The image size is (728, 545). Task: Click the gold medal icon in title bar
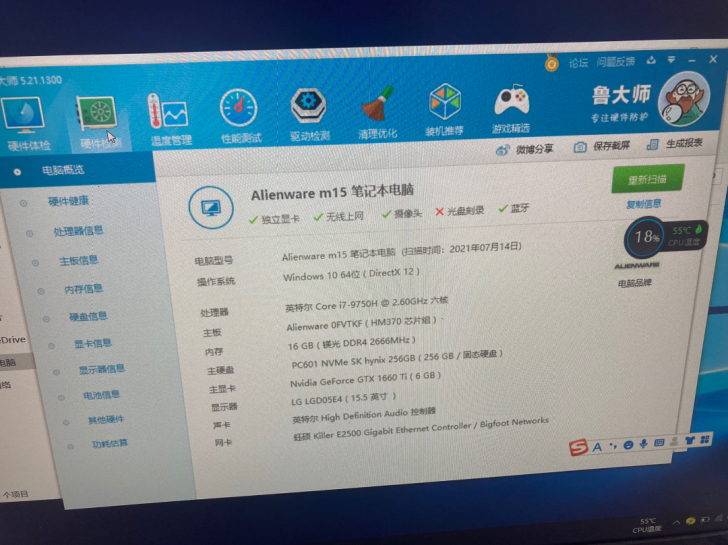coord(552,63)
